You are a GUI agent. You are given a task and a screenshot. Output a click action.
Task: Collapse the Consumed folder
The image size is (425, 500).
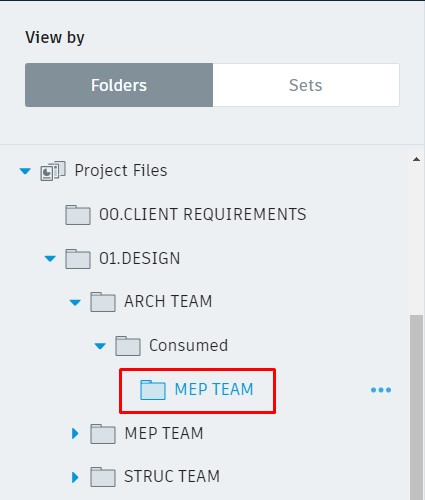[x=100, y=346]
